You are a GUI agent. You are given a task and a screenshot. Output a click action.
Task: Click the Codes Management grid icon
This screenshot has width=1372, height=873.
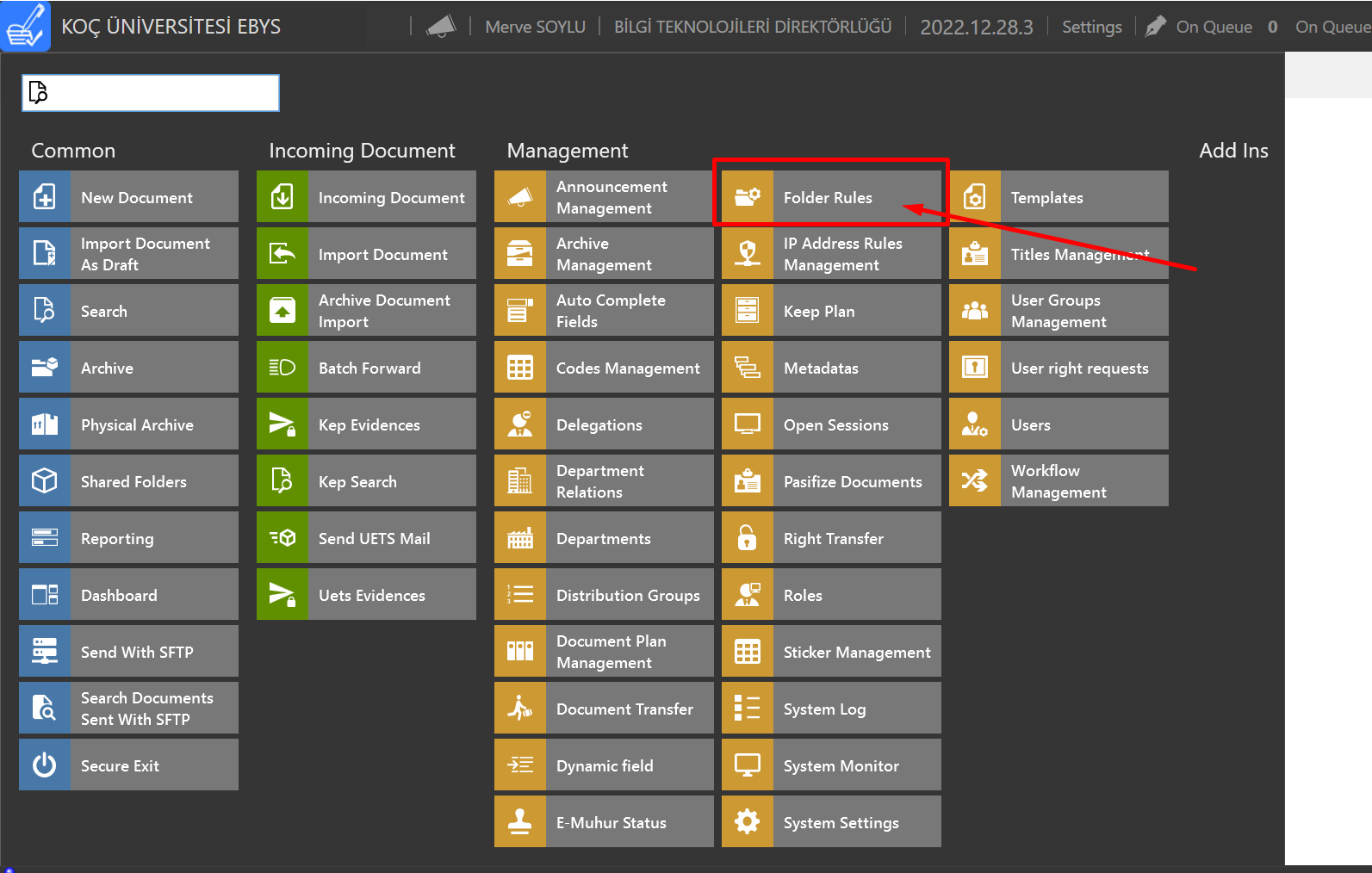[x=519, y=368]
